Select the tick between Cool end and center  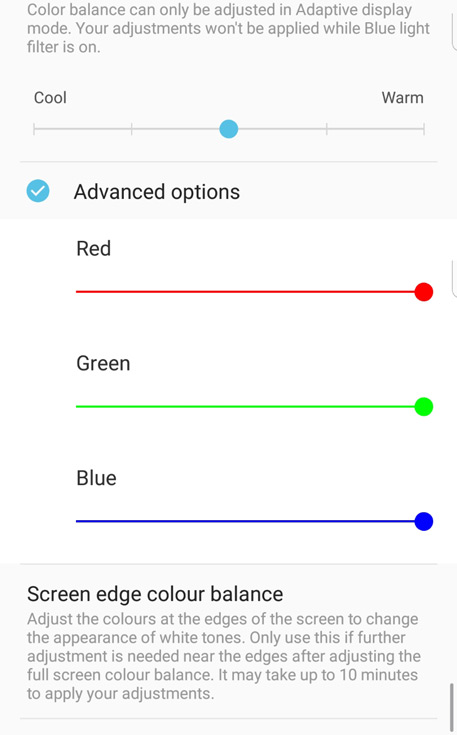click(132, 129)
